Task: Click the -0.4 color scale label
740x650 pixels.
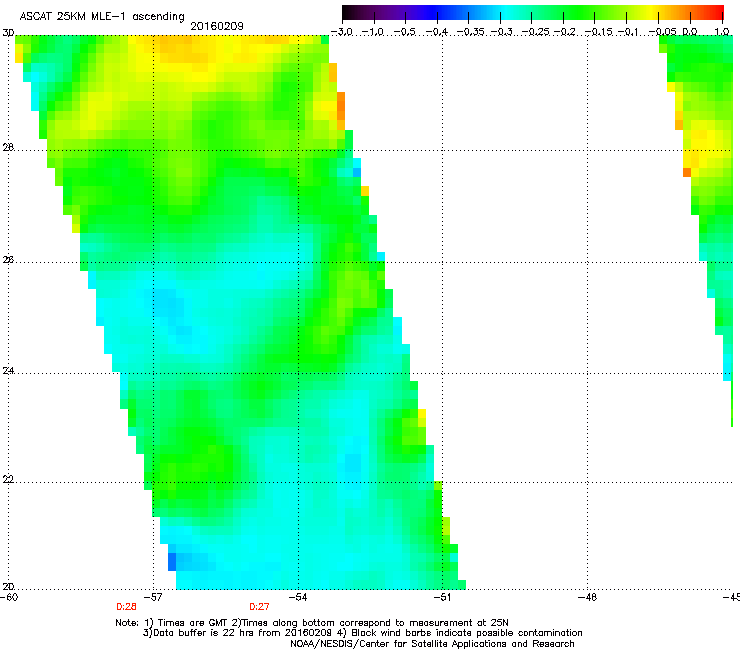Action: (x=437, y=32)
